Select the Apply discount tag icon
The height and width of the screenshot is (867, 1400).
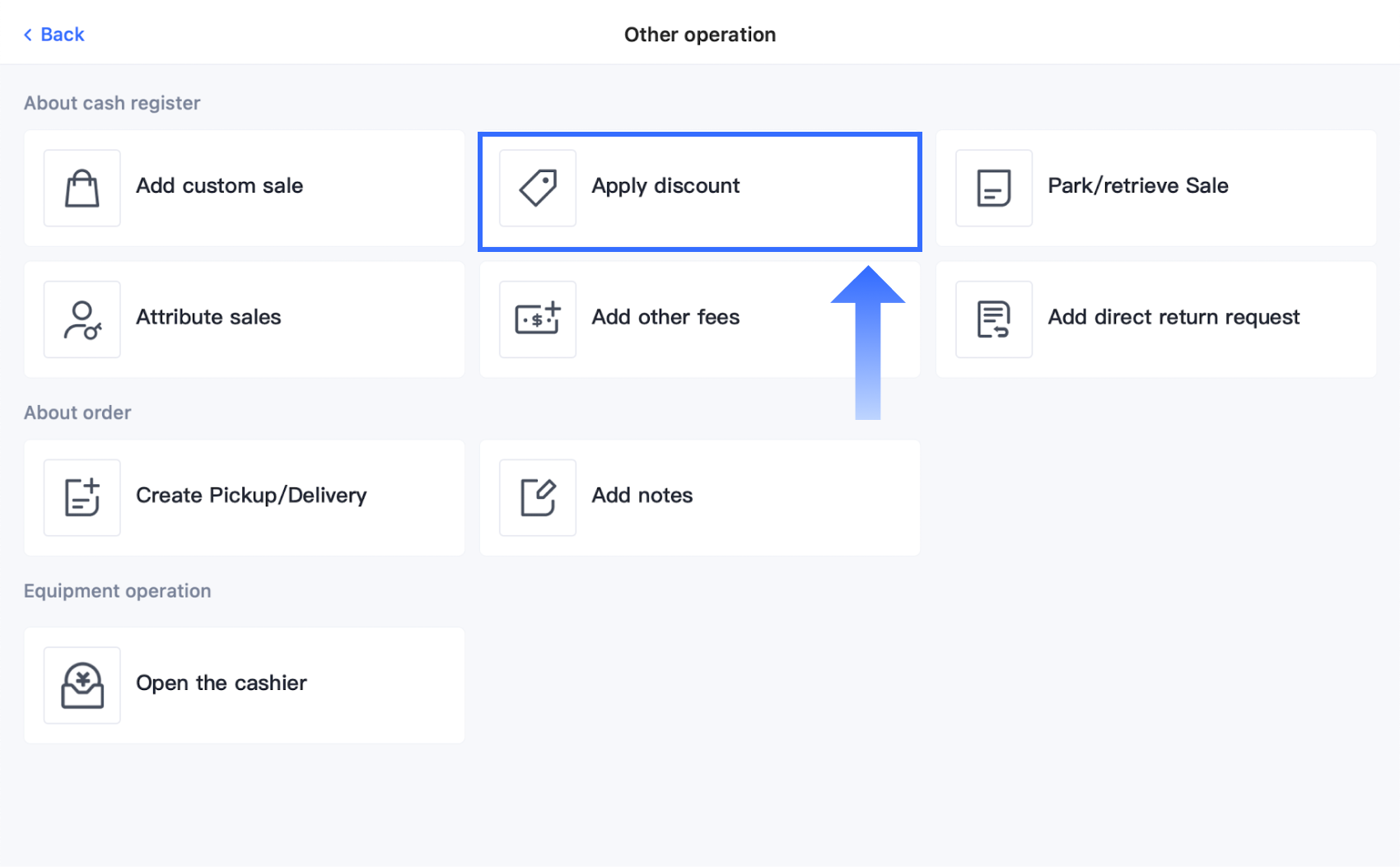[x=537, y=189]
